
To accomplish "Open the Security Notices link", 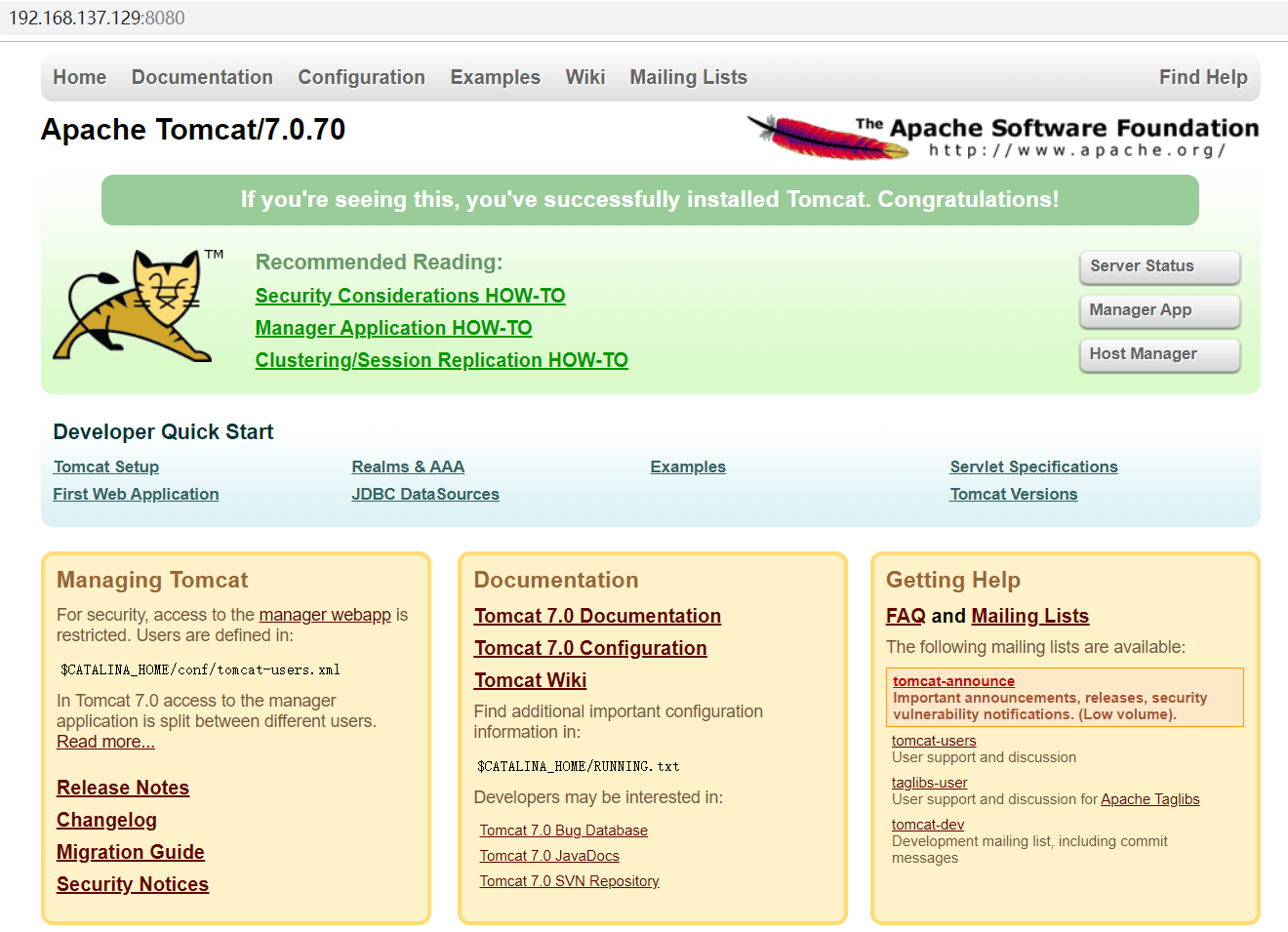I will click(x=133, y=884).
